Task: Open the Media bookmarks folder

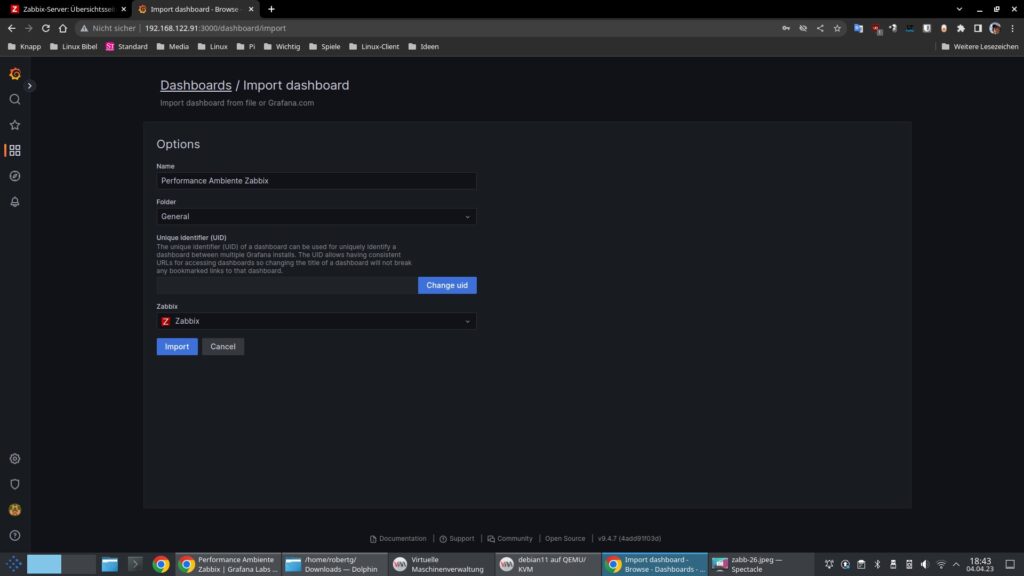Action: click(172, 46)
